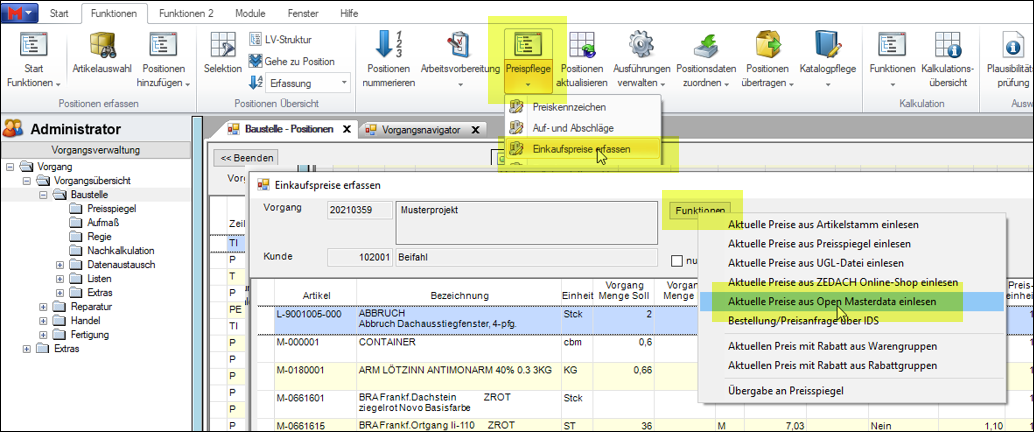The image size is (1034, 432).
Task: Tick the checkbox beside Funktionen button
Action: click(679, 261)
